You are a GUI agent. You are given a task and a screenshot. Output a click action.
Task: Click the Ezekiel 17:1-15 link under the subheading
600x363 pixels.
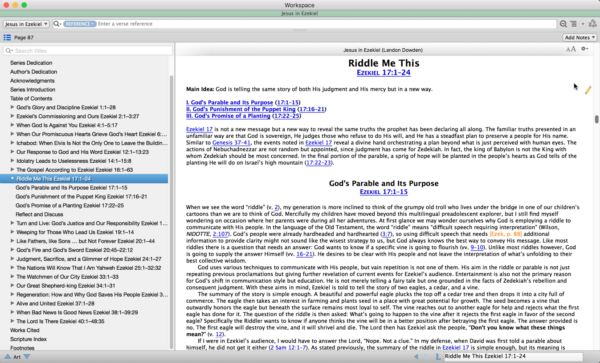pyautogui.click(x=383, y=192)
